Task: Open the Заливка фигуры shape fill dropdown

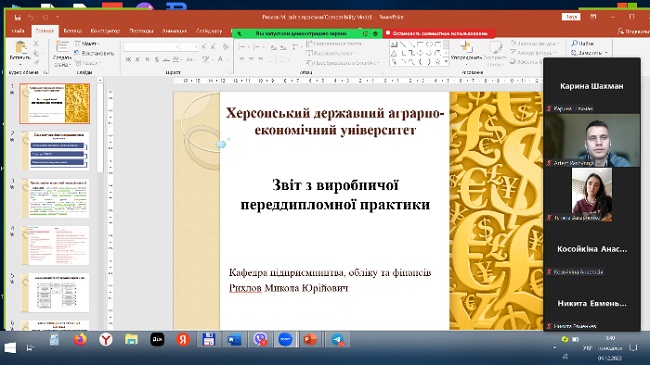Action: click(x=535, y=43)
